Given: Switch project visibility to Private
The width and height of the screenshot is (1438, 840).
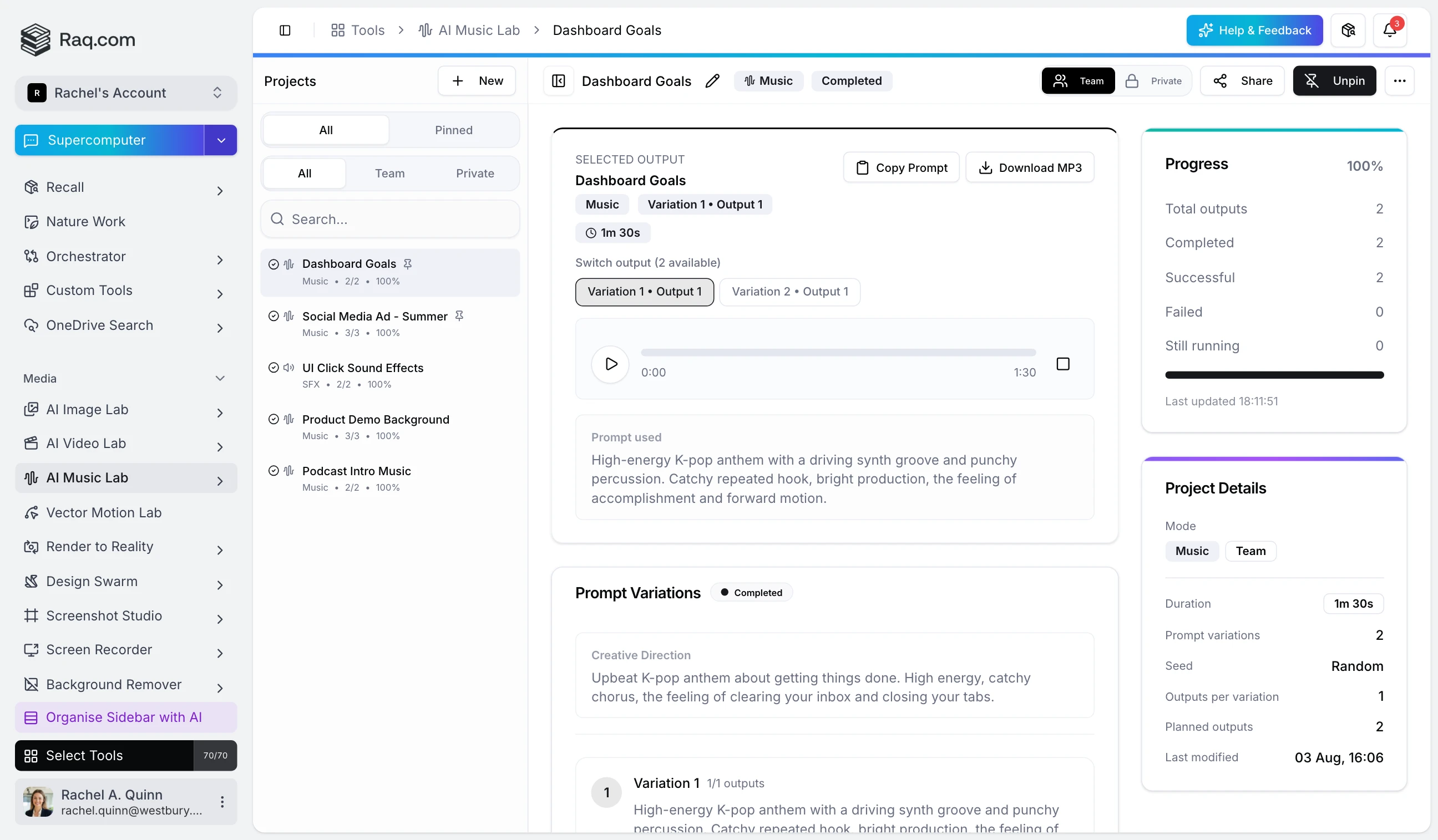Looking at the screenshot, I should tap(1154, 81).
